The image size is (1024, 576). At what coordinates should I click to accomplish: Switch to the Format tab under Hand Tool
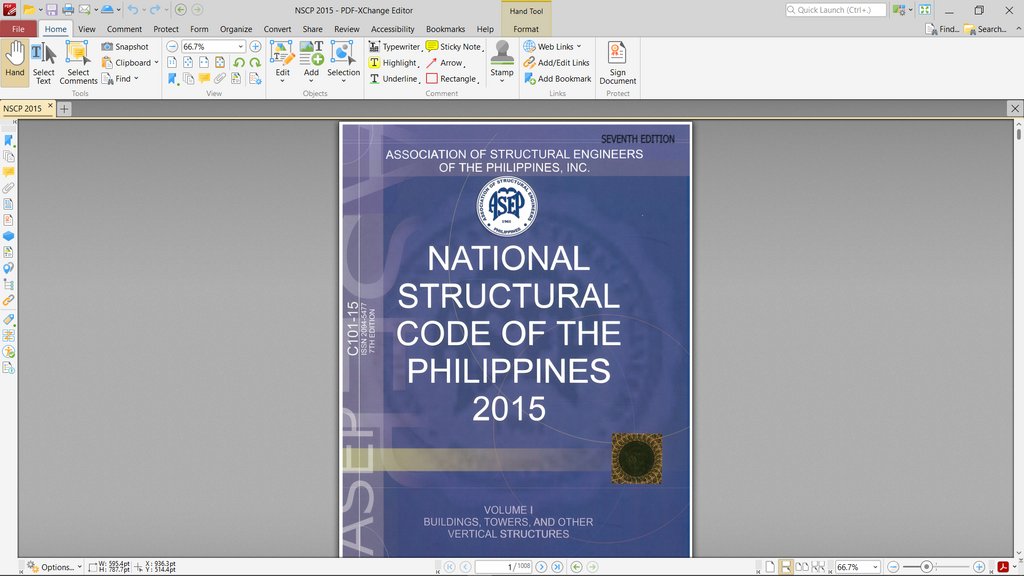526,29
